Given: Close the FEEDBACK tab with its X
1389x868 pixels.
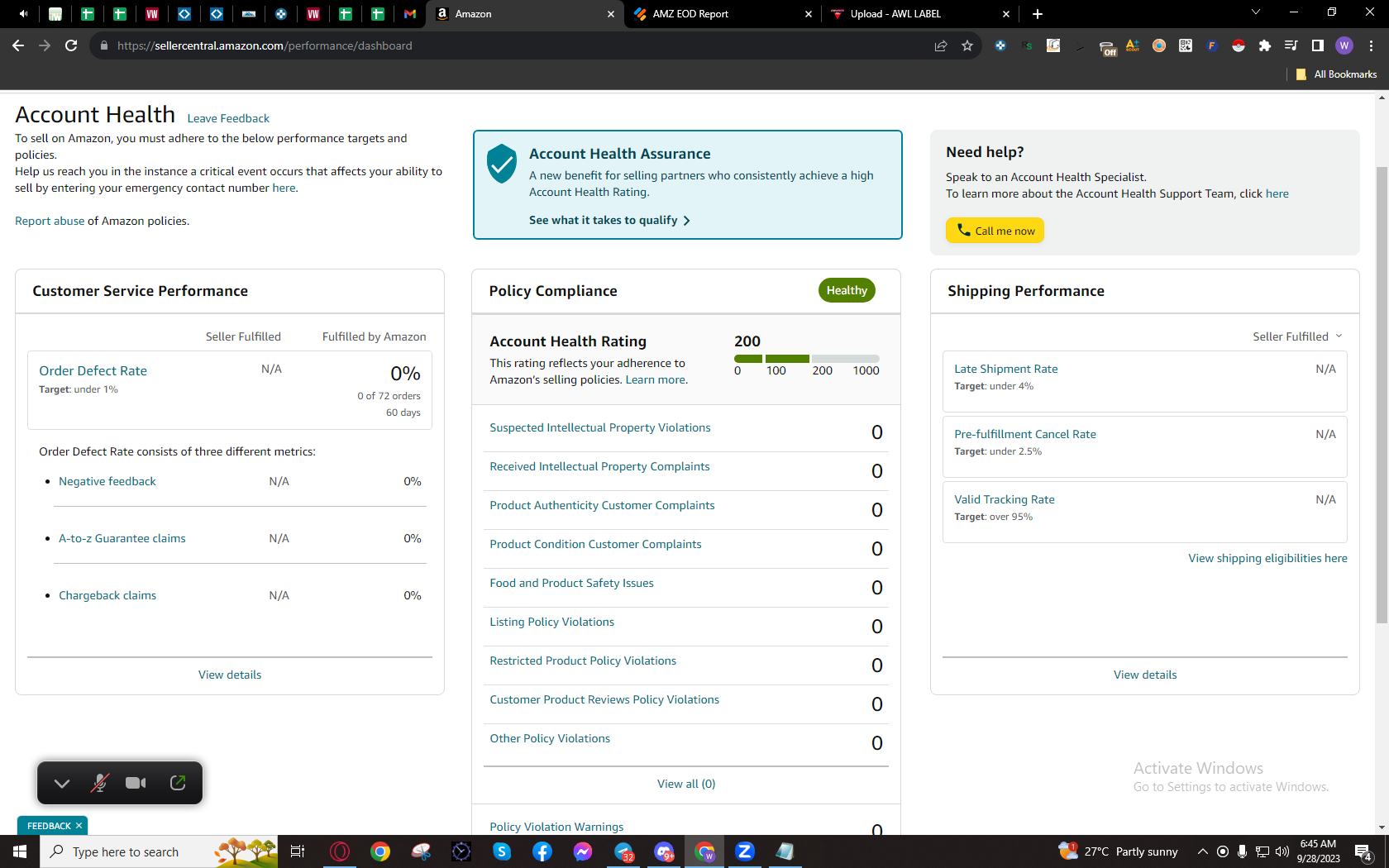Looking at the screenshot, I should click(79, 826).
